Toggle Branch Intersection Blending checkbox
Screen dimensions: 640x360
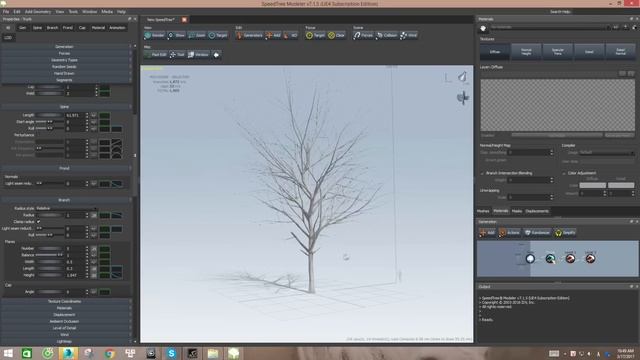coord(482,173)
